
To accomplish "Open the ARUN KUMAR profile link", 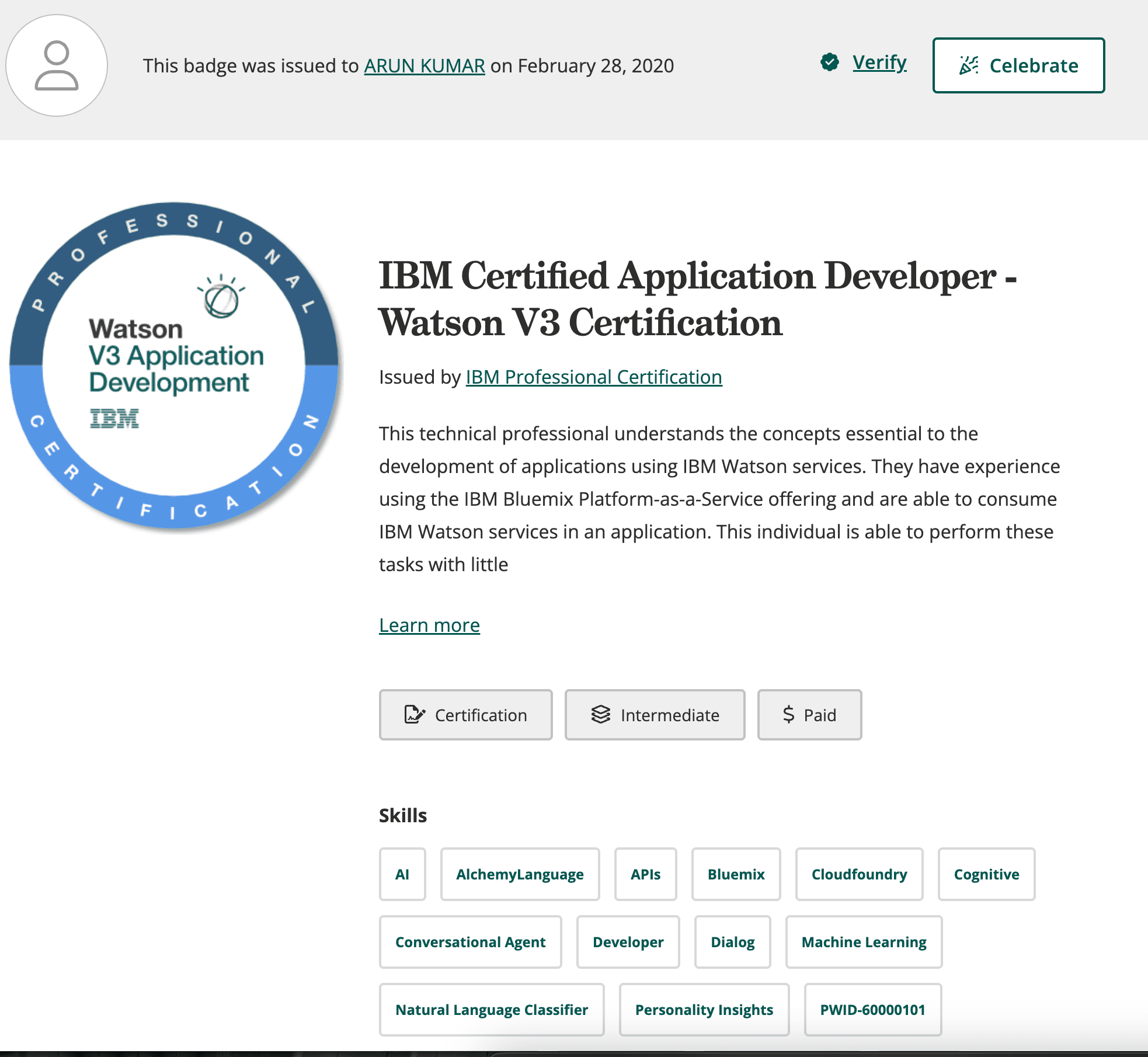I will click(425, 66).
